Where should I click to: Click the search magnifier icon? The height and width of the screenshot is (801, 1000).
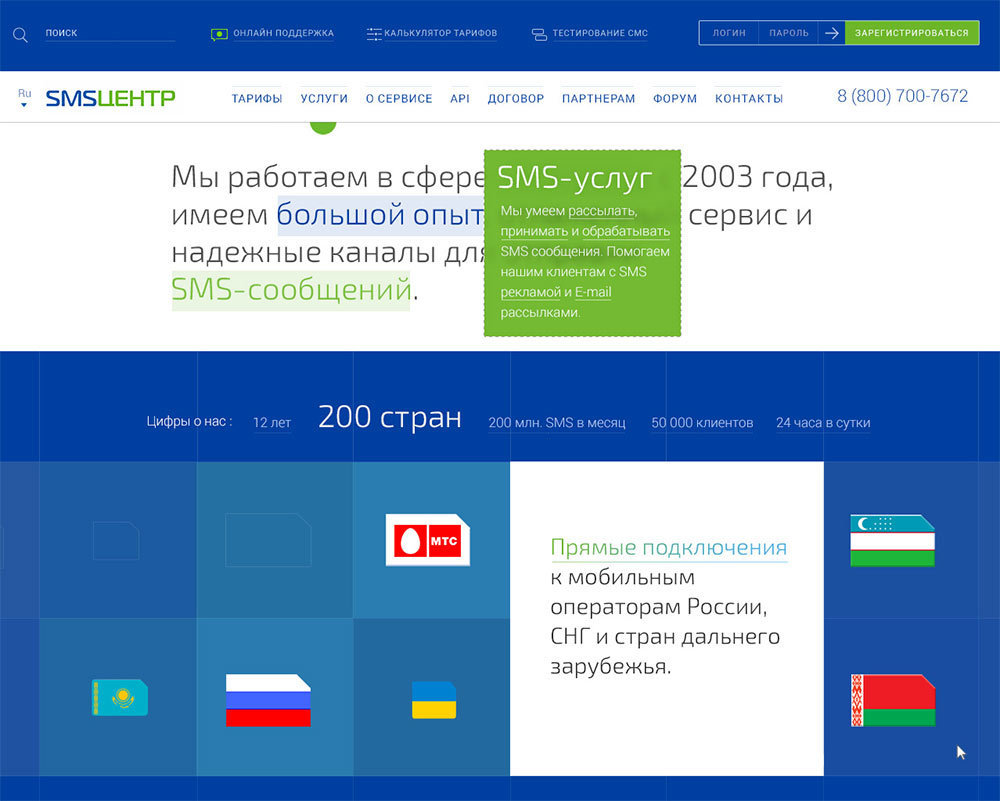(x=20, y=35)
